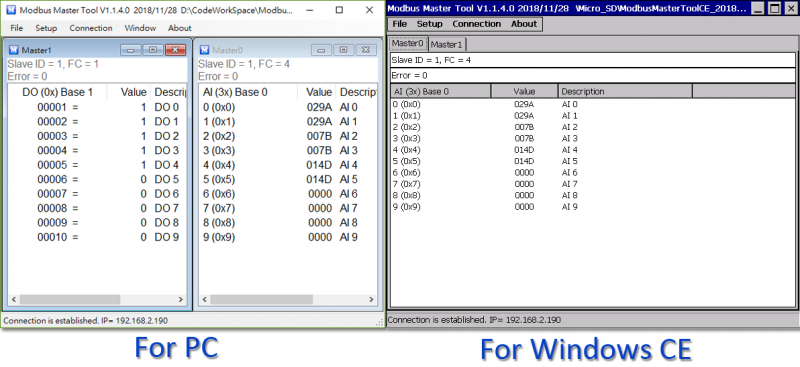Click Value column header in PC Master0 window
The image size is (800, 367).
[317, 92]
